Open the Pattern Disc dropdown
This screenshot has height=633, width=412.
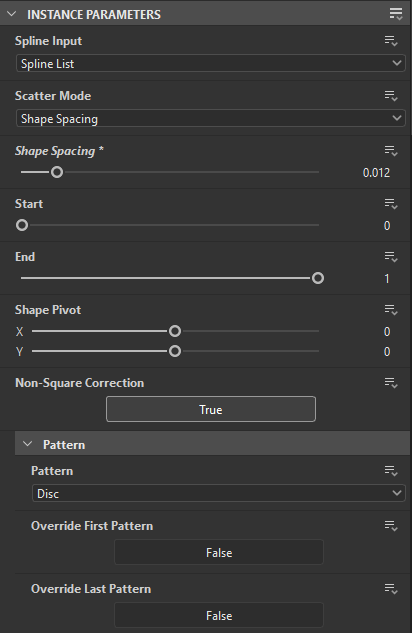pyautogui.click(x=219, y=493)
